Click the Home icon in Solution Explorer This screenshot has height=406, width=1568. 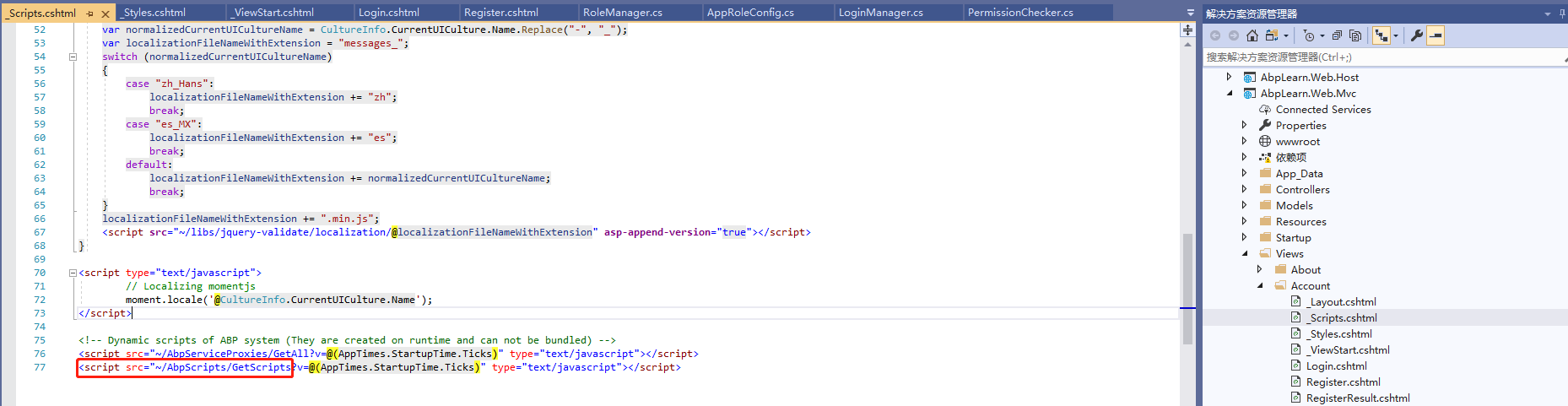pyautogui.click(x=1252, y=35)
